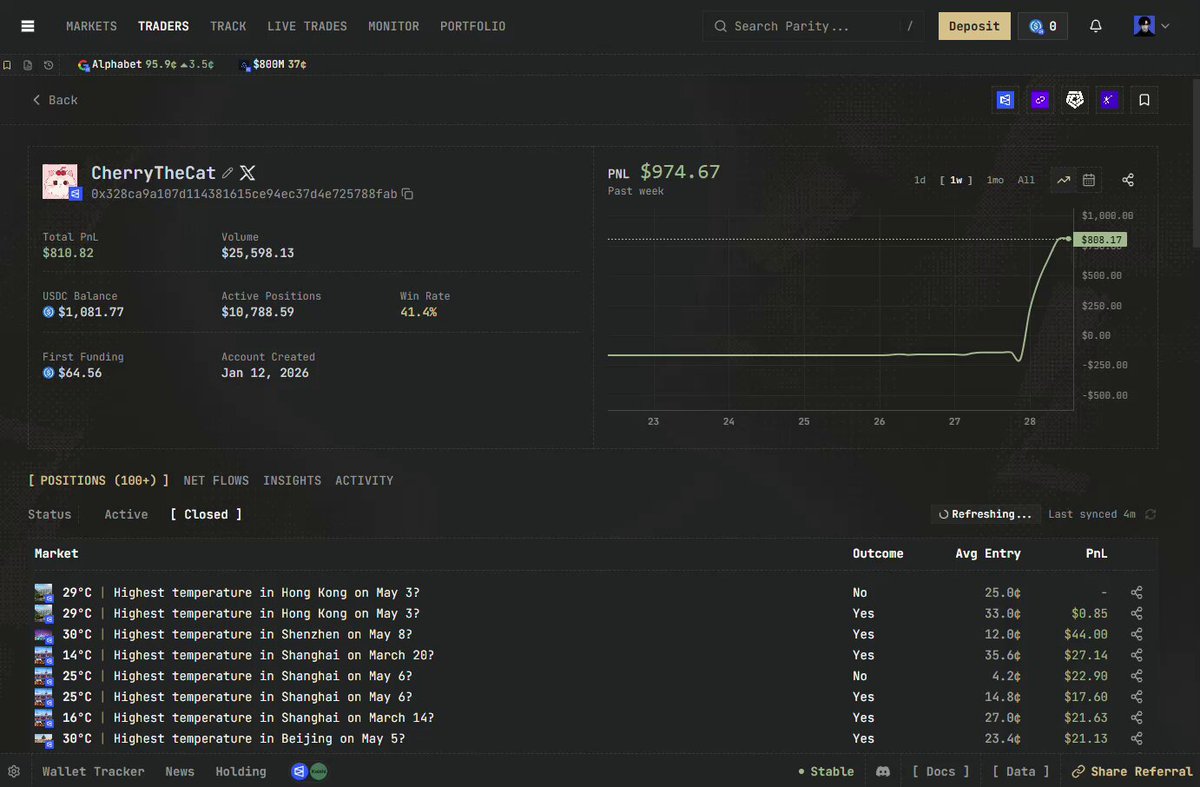Open Wallet Tracker in bottom bar
The image size is (1200, 787).
(93, 771)
